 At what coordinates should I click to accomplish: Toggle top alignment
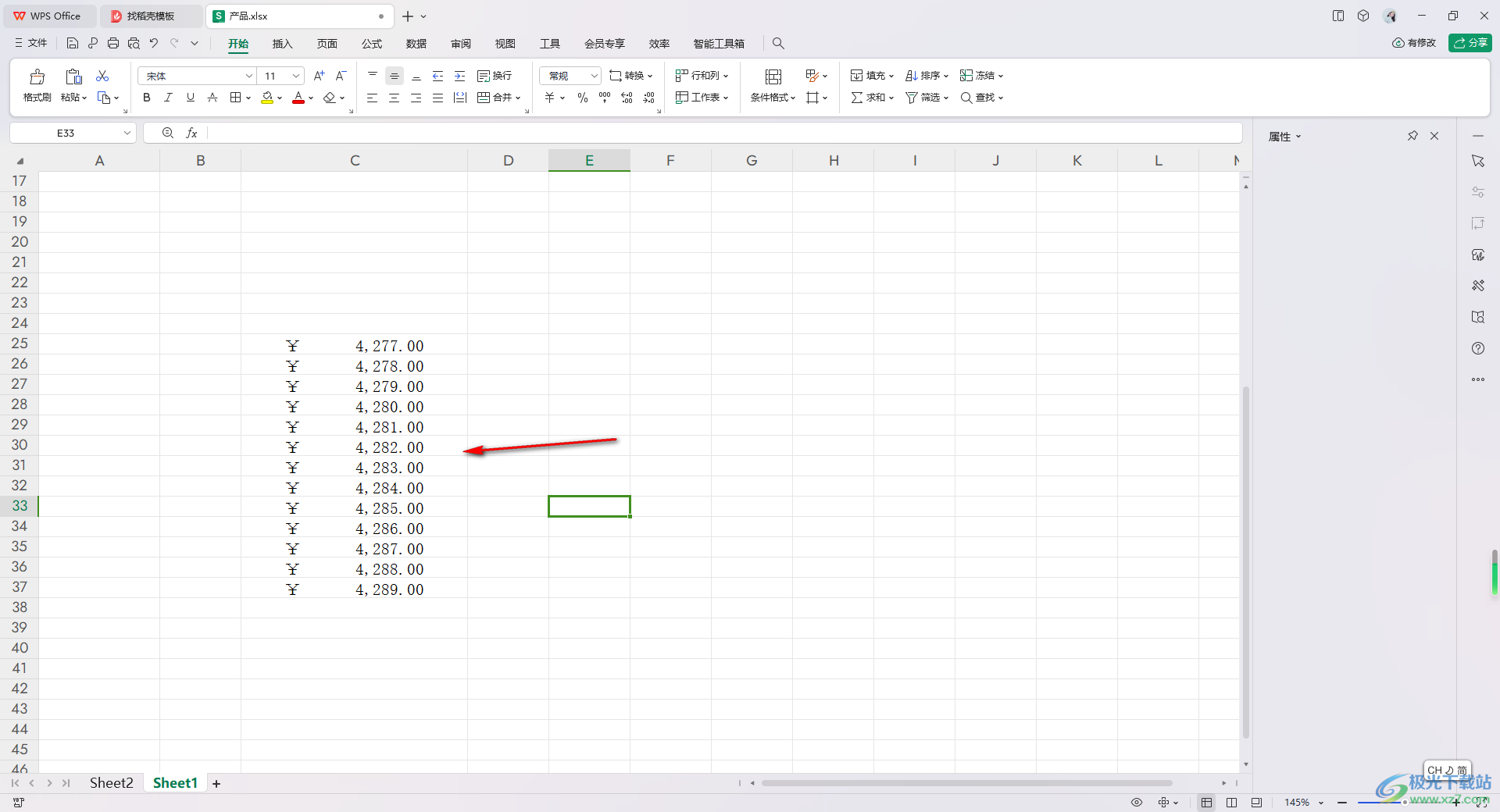coord(373,76)
